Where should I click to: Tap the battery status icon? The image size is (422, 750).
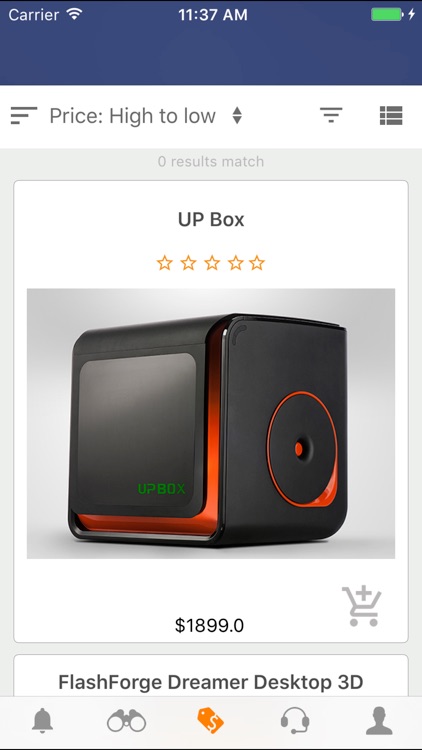pos(387,15)
